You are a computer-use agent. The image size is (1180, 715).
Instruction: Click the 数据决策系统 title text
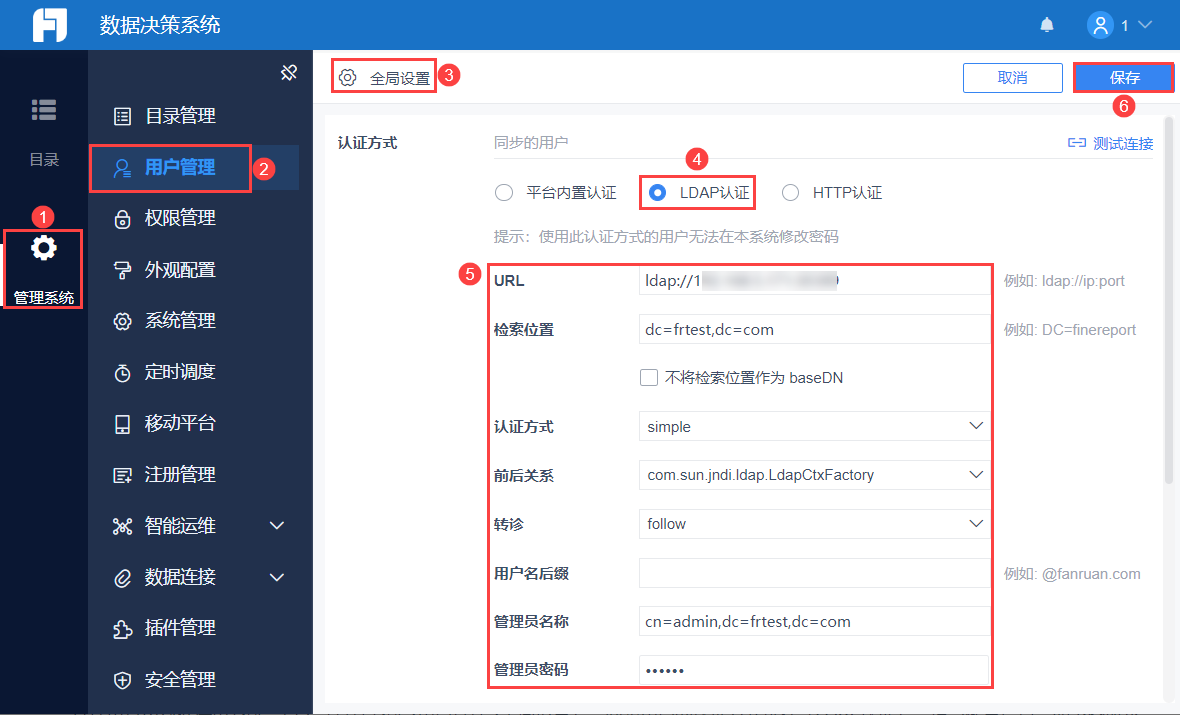pyautogui.click(x=160, y=25)
